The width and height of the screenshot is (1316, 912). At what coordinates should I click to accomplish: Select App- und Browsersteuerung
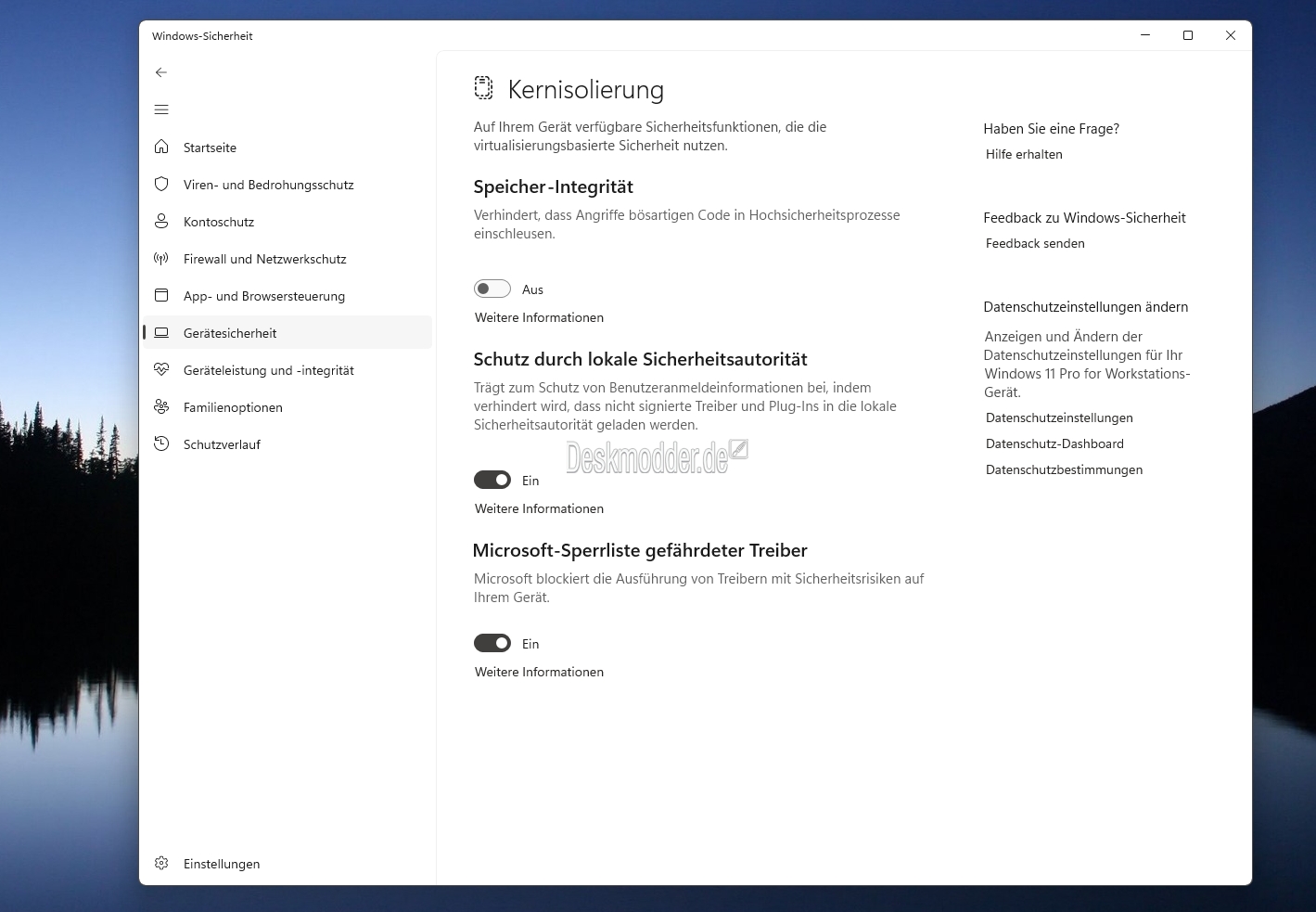[287, 296]
